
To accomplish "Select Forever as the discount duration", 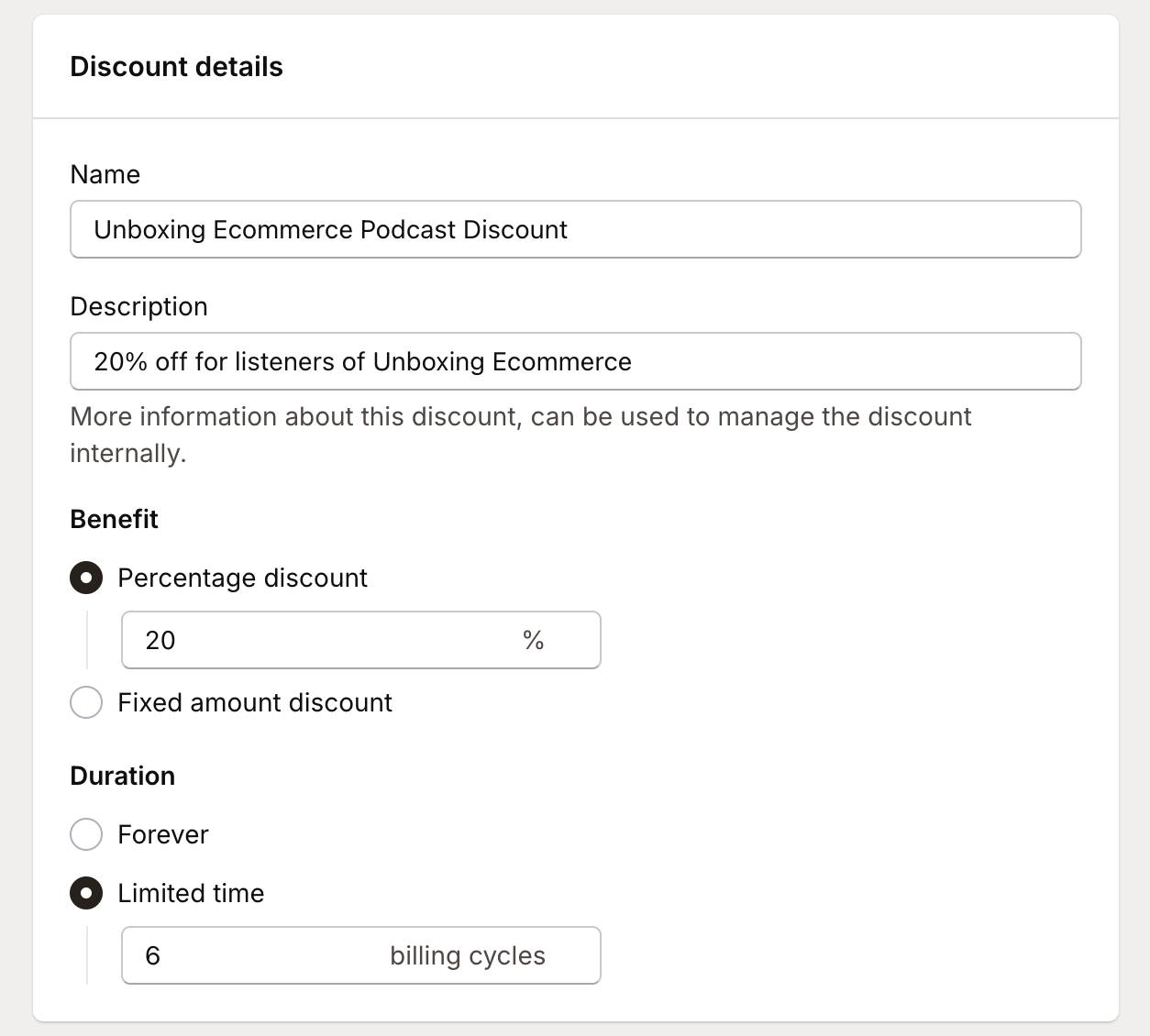I will (85, 834).
